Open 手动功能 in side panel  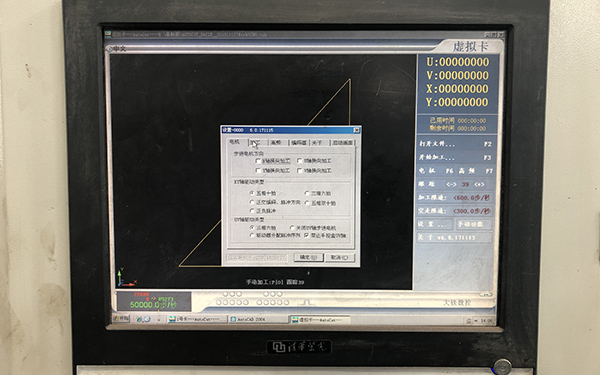(x=474, y=224)
